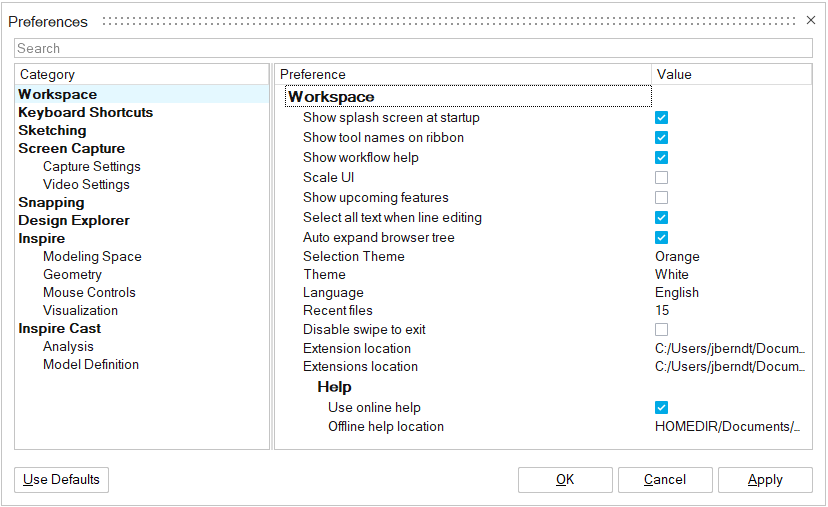Select Keyboard Shortcuts category
The height and width of the screenshot is (507, 828).
click(85, 113)
